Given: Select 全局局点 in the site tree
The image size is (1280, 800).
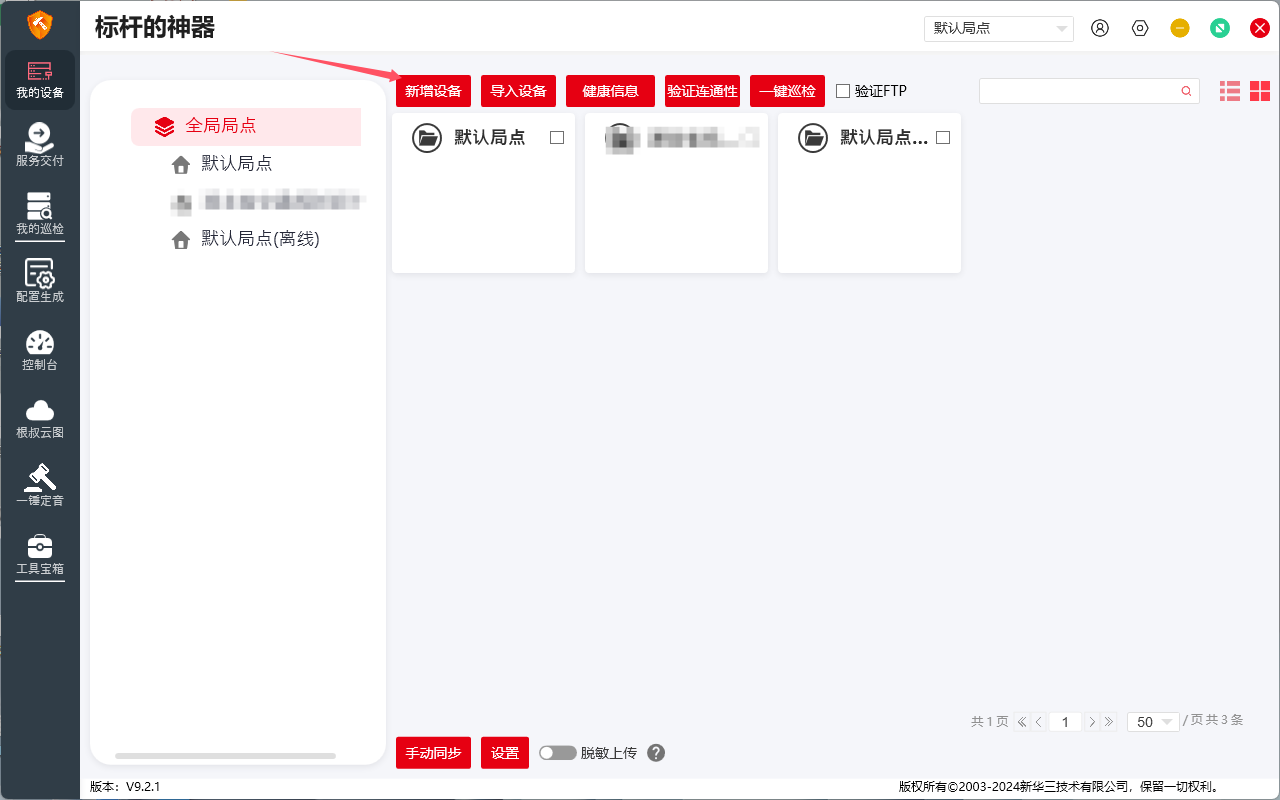Looking at the screenshot, I should tap(220, 126).
